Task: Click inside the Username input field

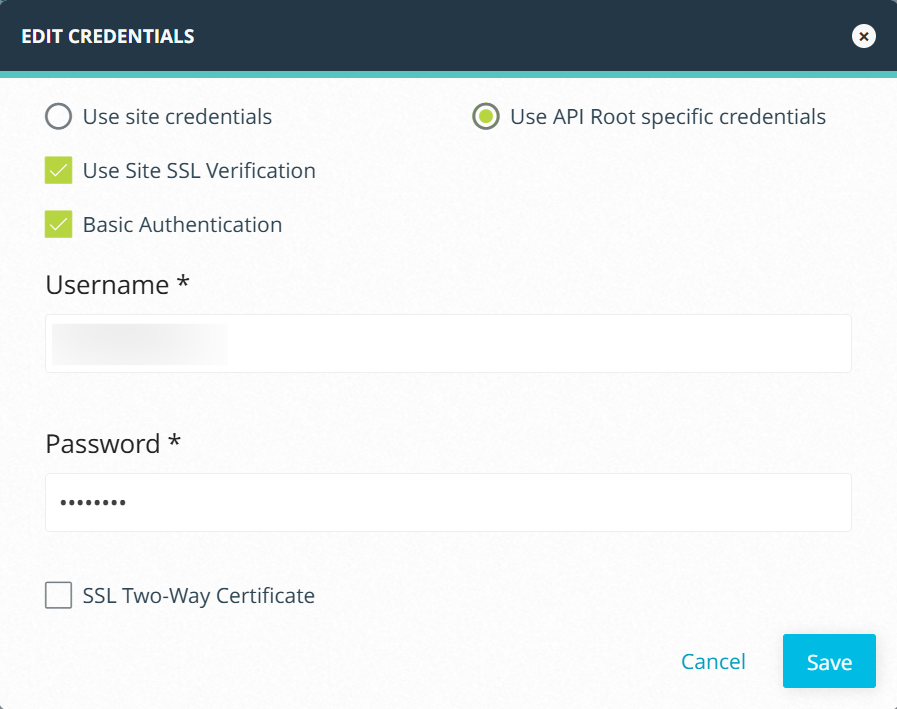Action: (448, 343)
